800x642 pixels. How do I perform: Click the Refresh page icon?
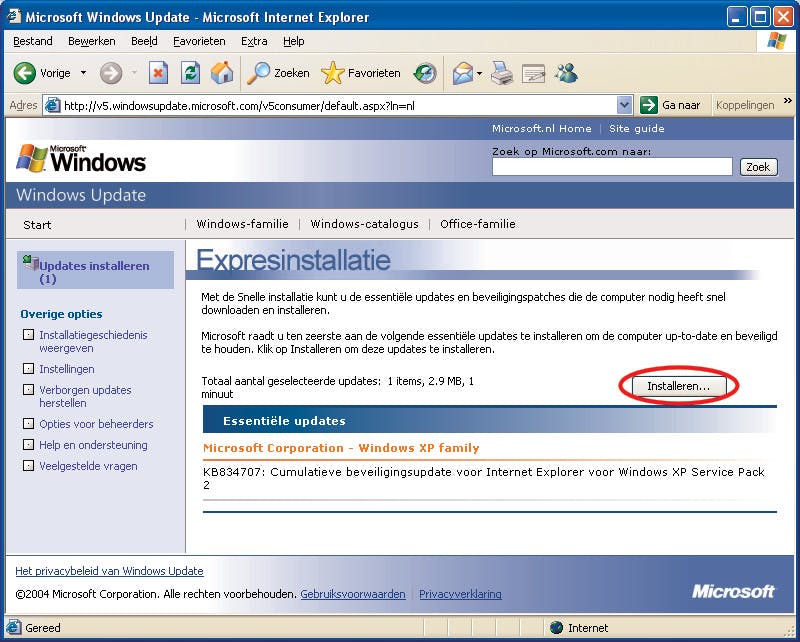(190, 73)
